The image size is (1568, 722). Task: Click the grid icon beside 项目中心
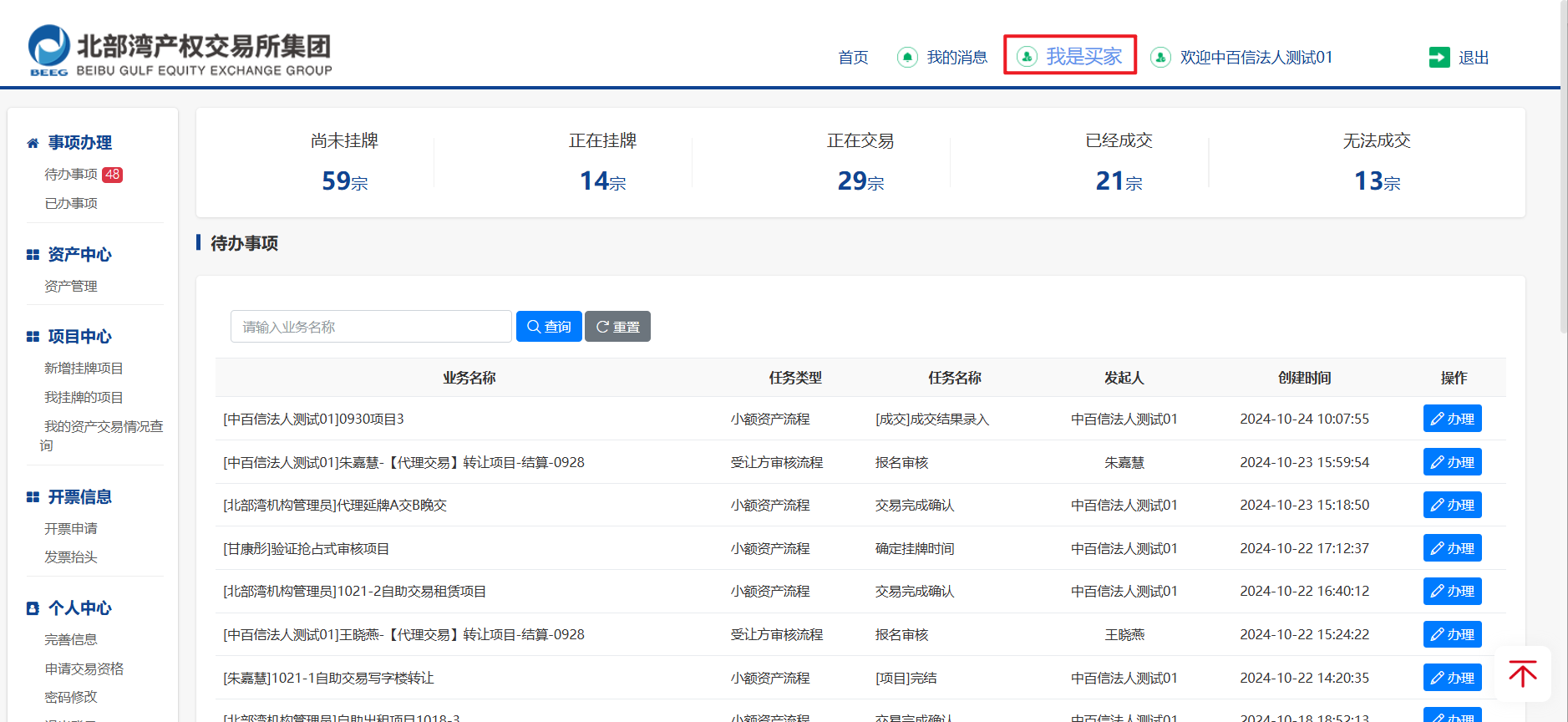(33, 337)
